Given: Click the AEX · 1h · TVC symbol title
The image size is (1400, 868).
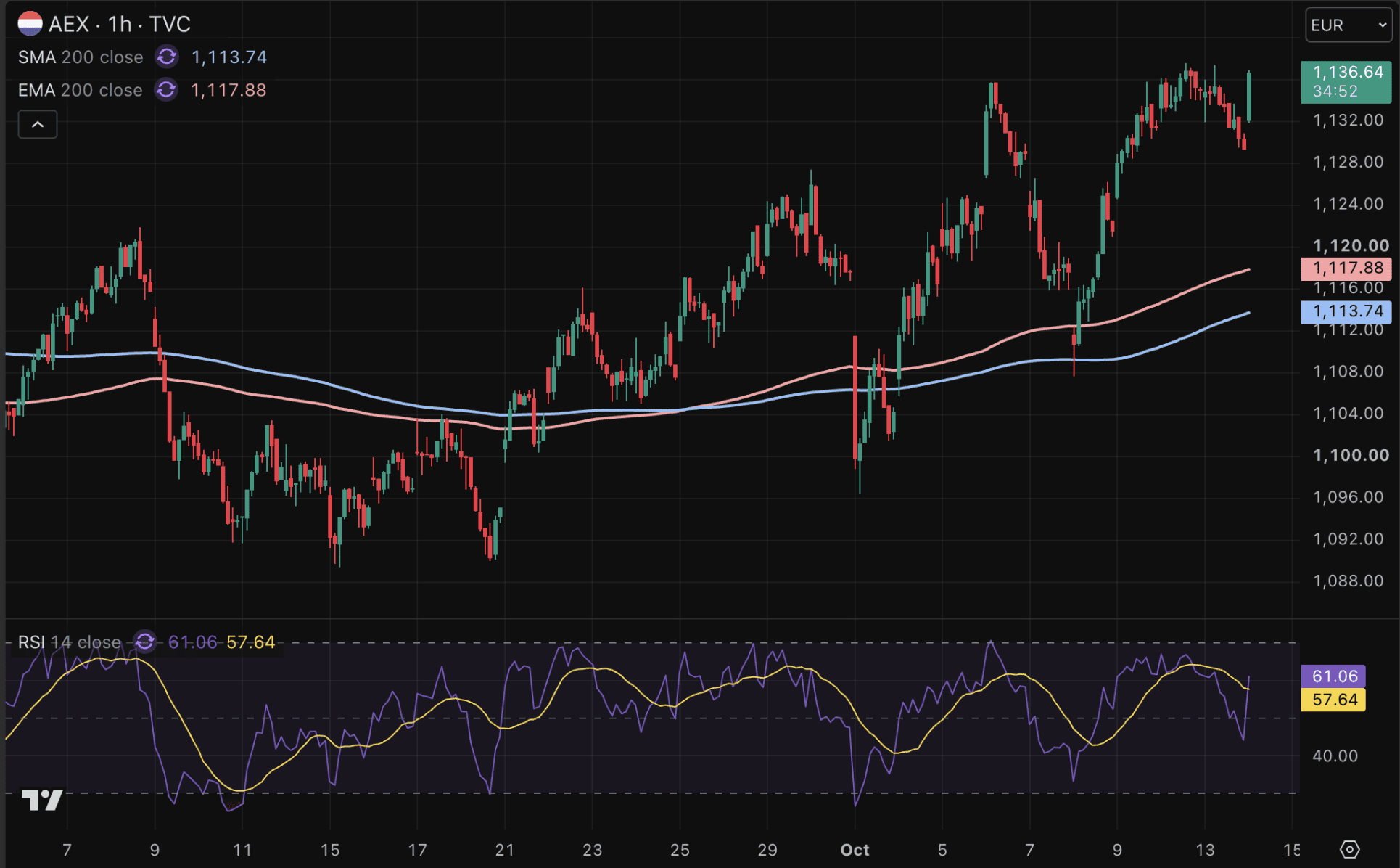Looking at the screenshot, I should [120, 24].
